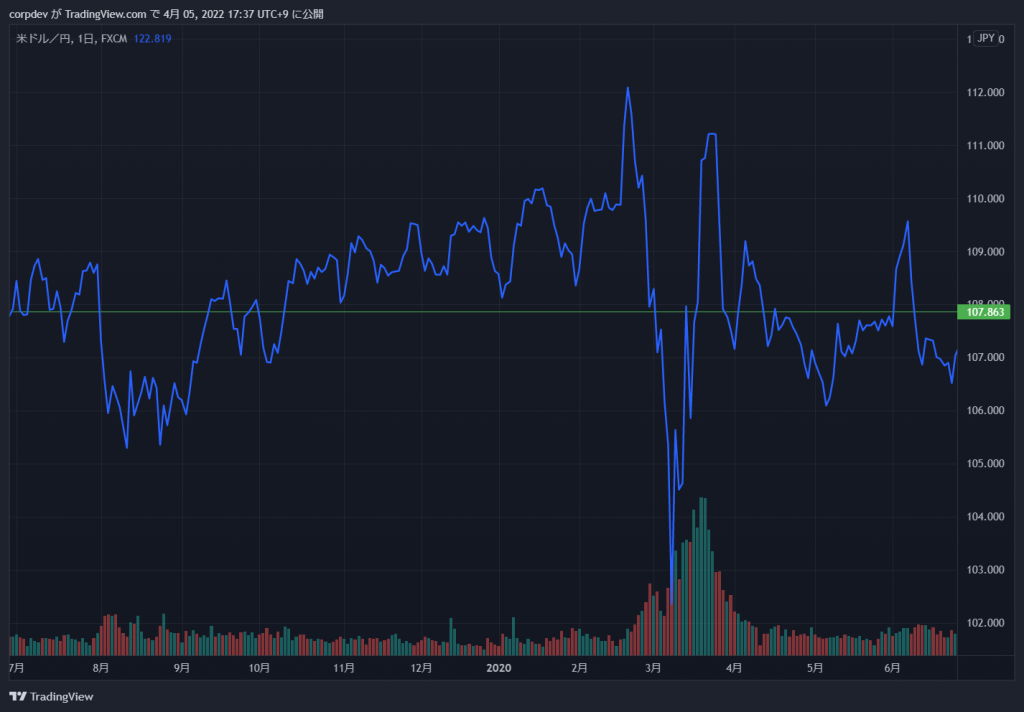Click the 109.000 price axis label
The width and height of the screenshot is (1024, 712).
[985, 251]
